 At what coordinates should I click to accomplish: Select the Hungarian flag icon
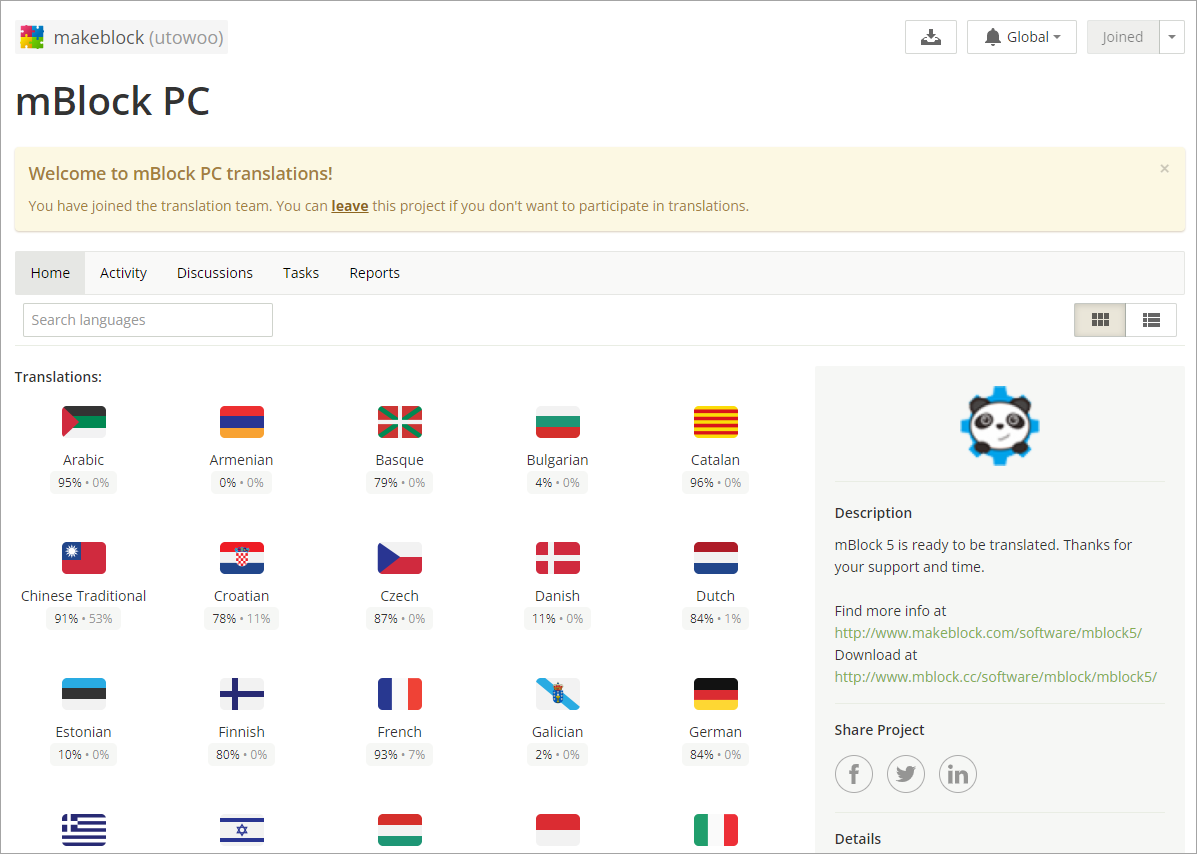(400, 830)
